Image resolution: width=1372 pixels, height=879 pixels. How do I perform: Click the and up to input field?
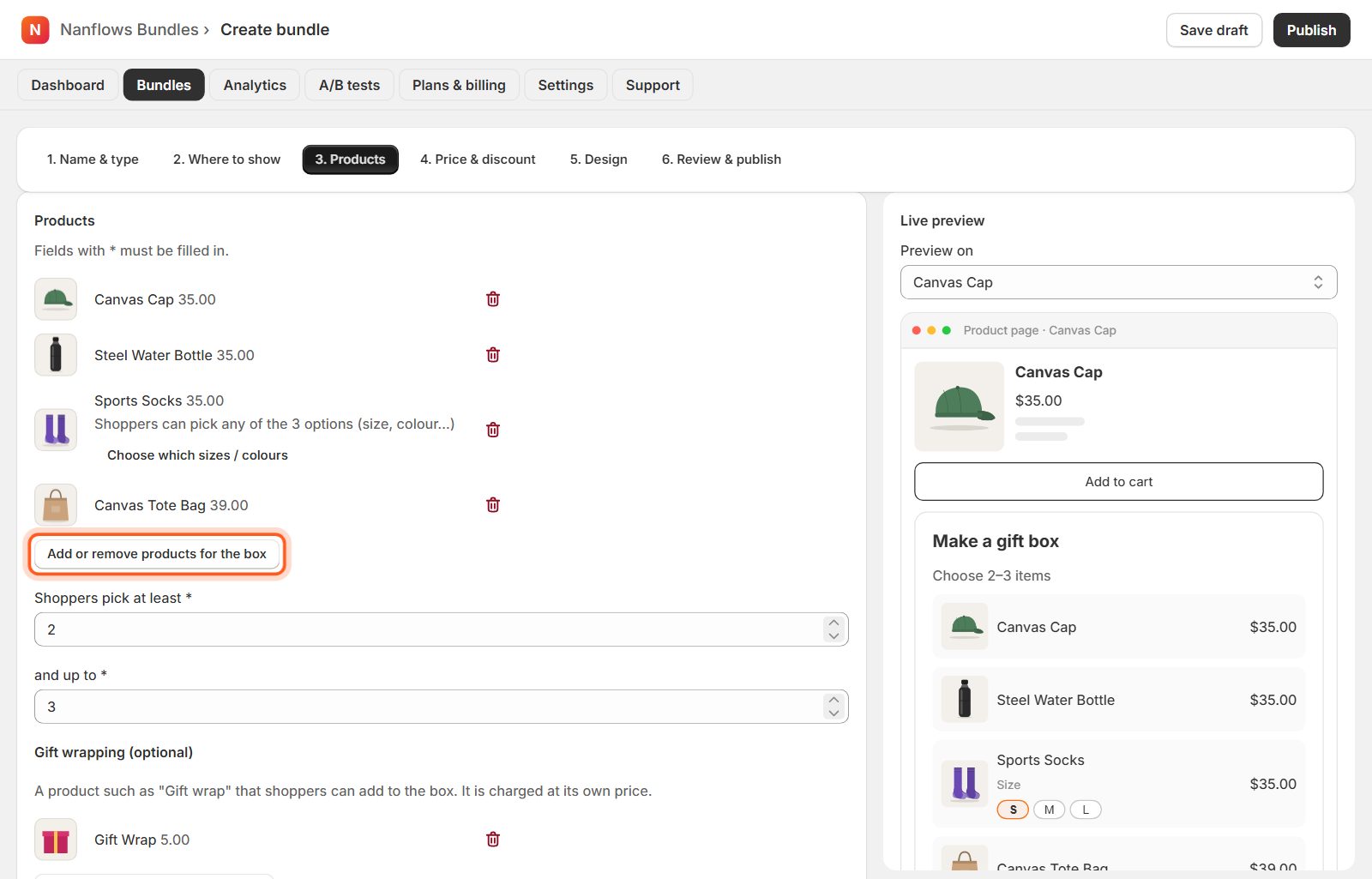(441, 707)
